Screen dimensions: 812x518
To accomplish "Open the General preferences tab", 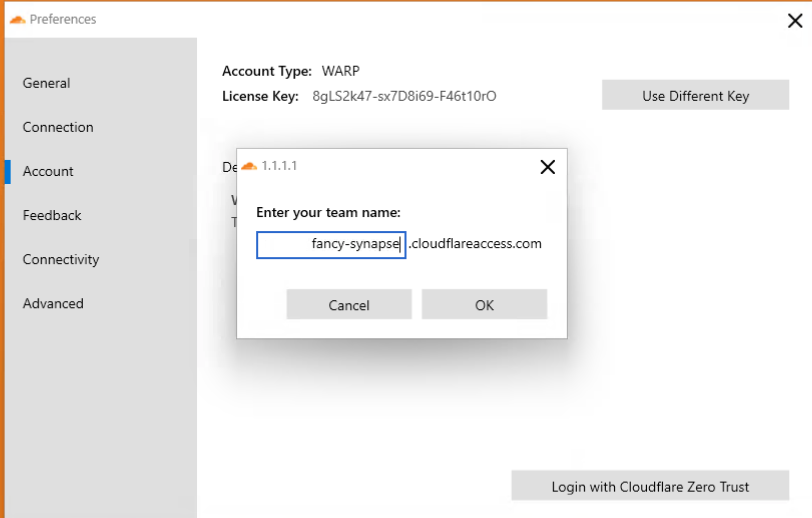I will [47, 83].
